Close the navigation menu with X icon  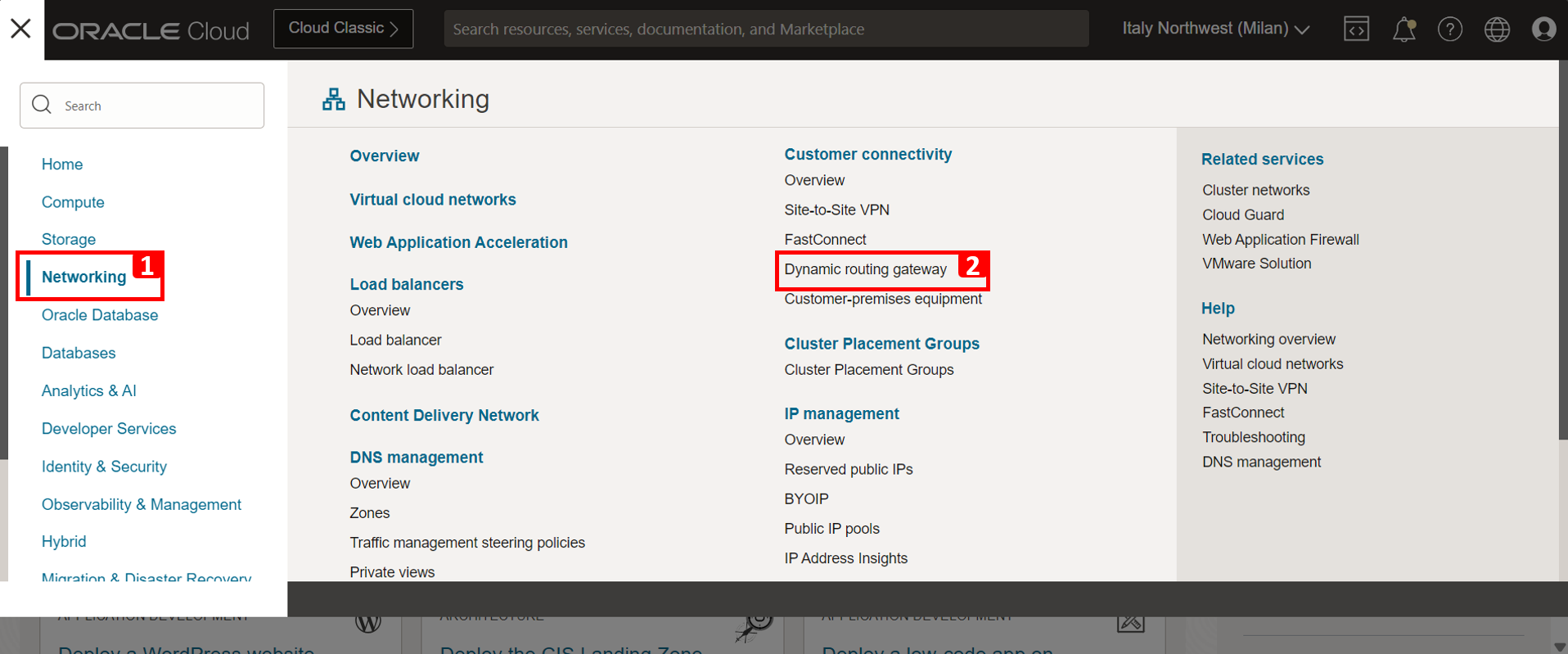pos(21,29)
